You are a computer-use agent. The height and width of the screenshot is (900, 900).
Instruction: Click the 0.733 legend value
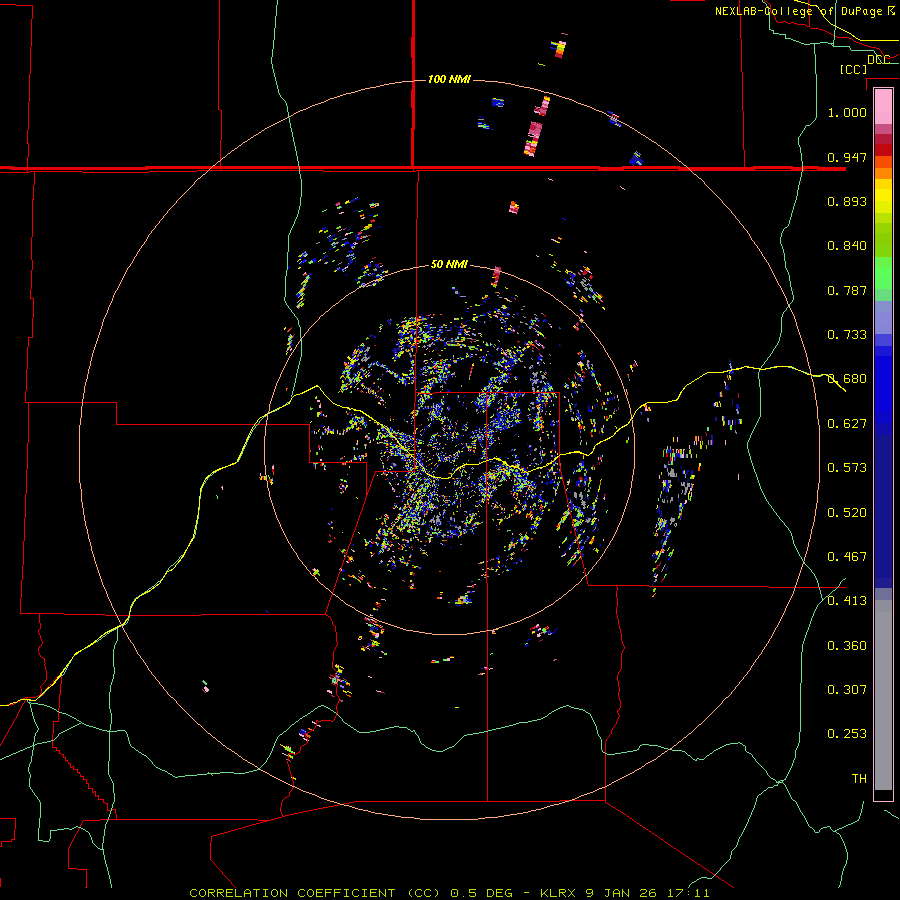tap(847, 335)
